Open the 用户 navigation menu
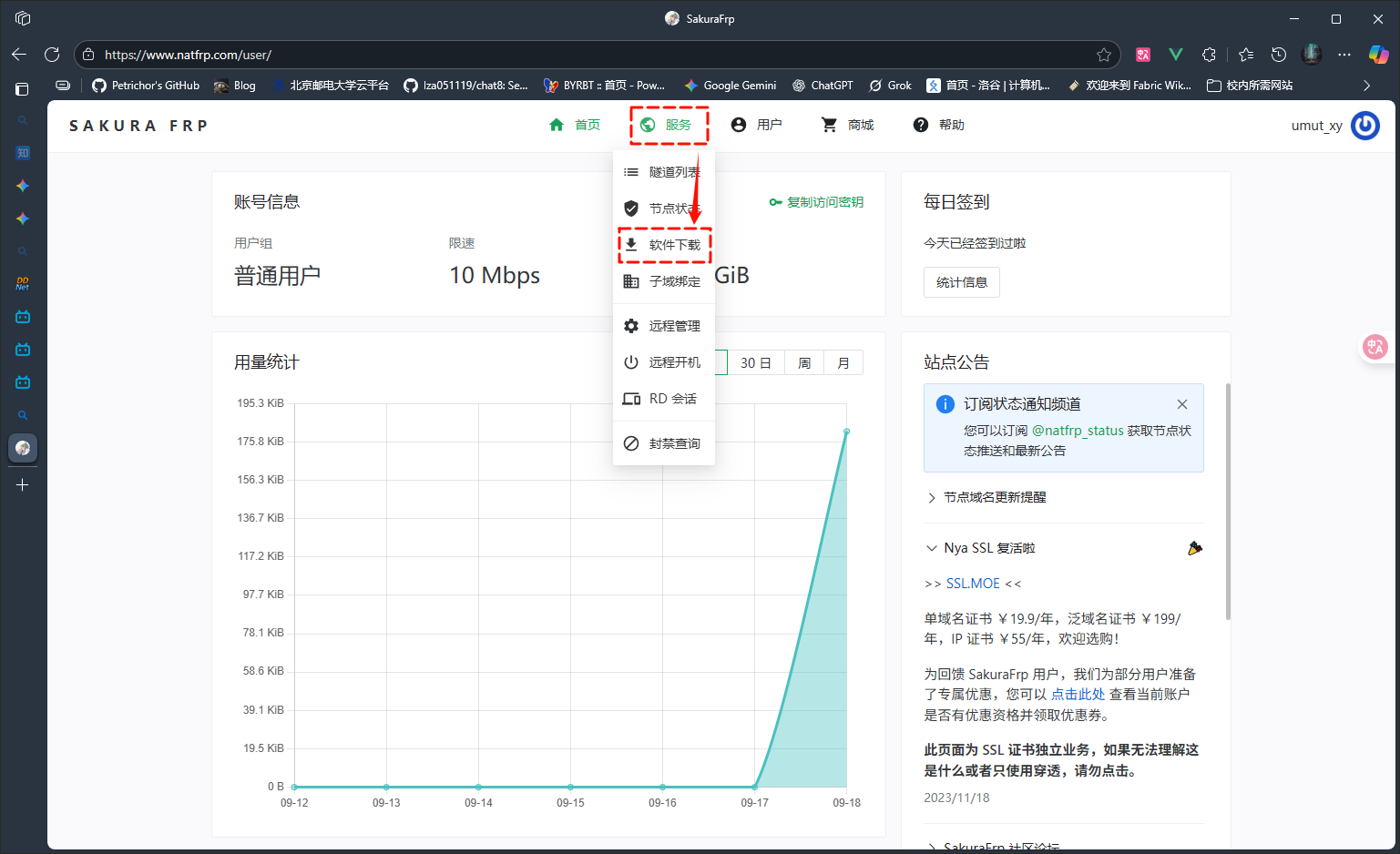This screenshot has height=854, width=1400. tap(757, 125)
